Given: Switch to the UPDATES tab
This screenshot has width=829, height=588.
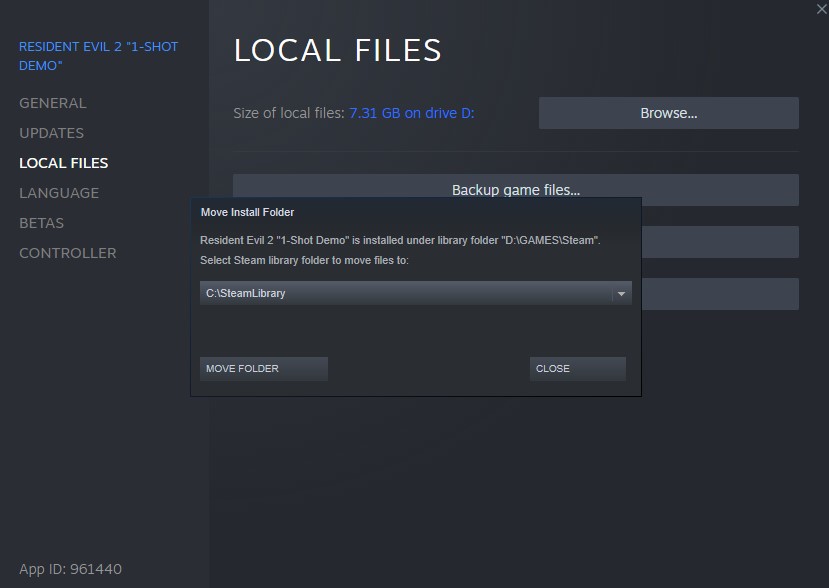Looking at the screenshot, I should click(x=51, y=133).
